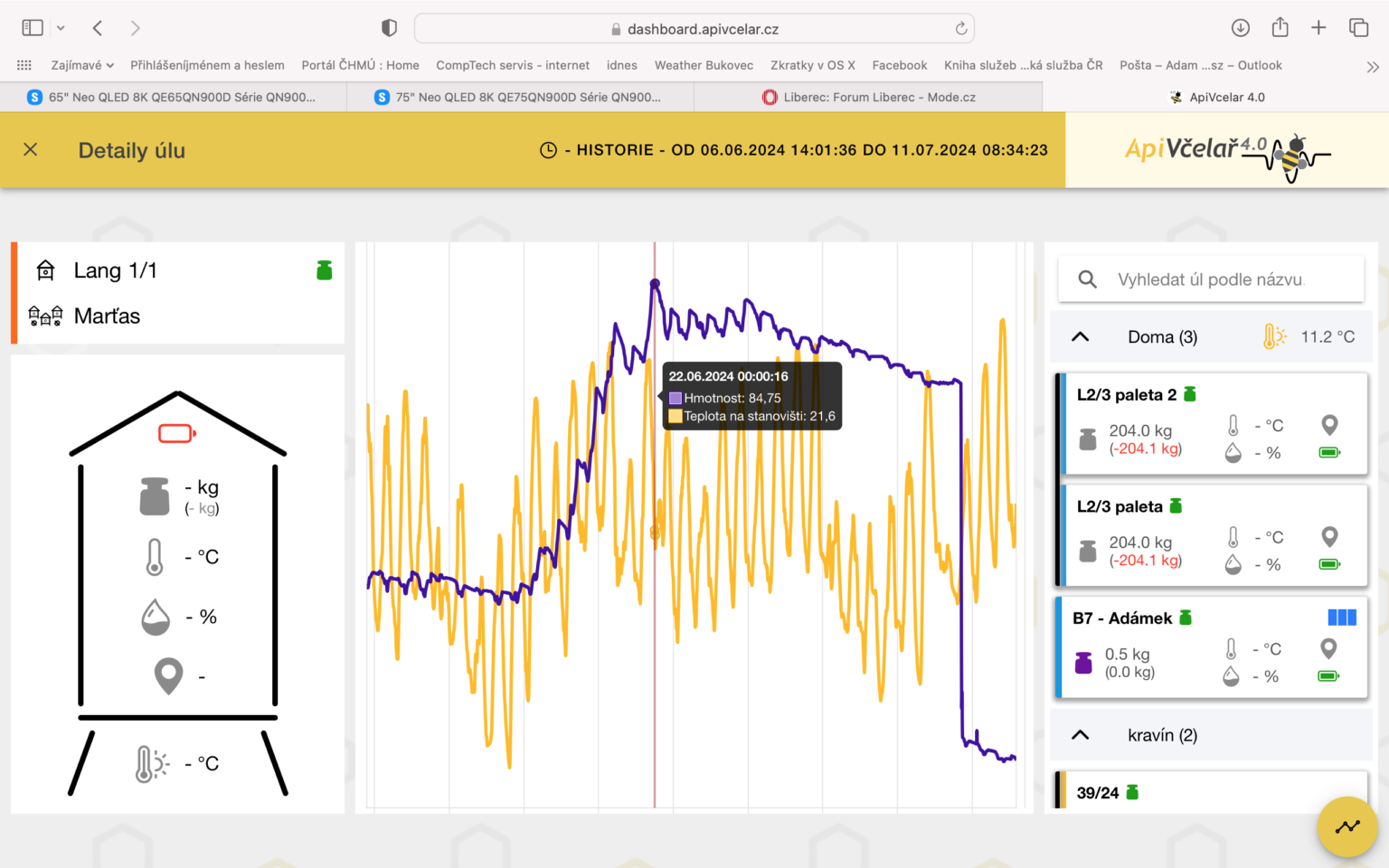
Task: Click location pin icon in L2/3 paleta 2
Action: (1328, 424)
